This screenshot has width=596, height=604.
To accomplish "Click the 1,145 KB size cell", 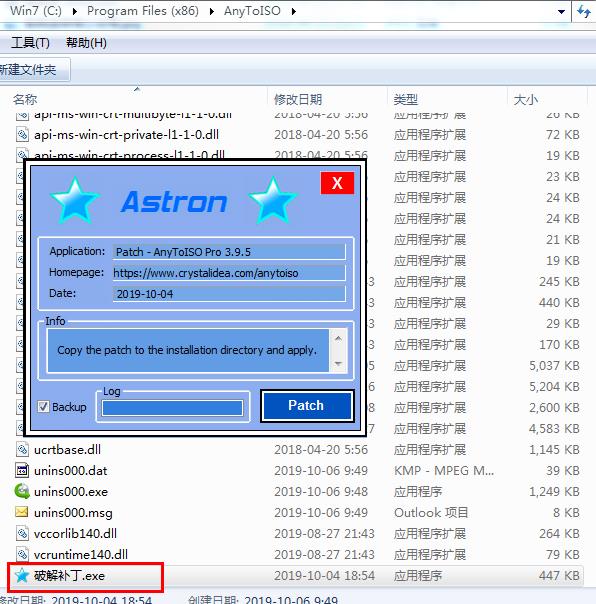I will [x=554, y=450].
